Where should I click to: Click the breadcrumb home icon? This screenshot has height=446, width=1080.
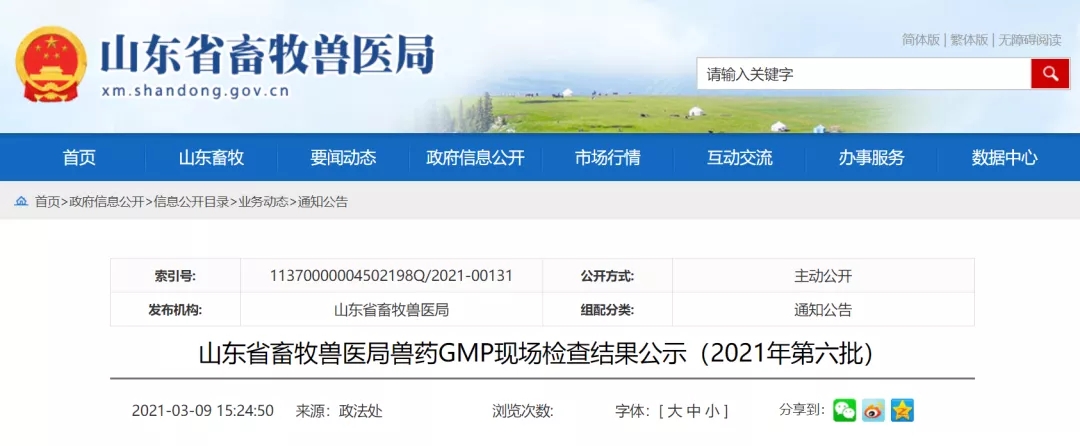point(21,202)
